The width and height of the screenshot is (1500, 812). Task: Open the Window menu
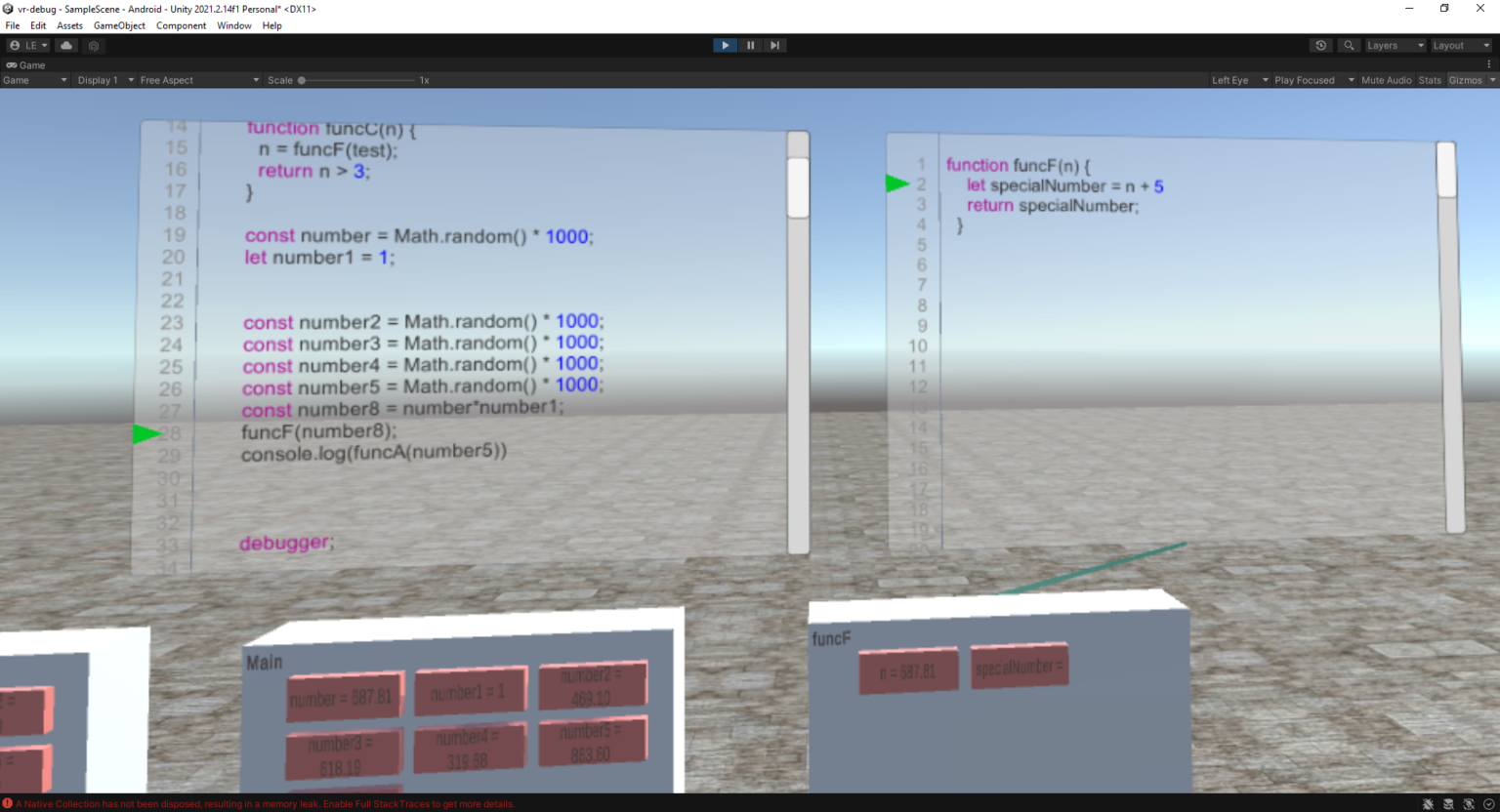pos(233,25)
